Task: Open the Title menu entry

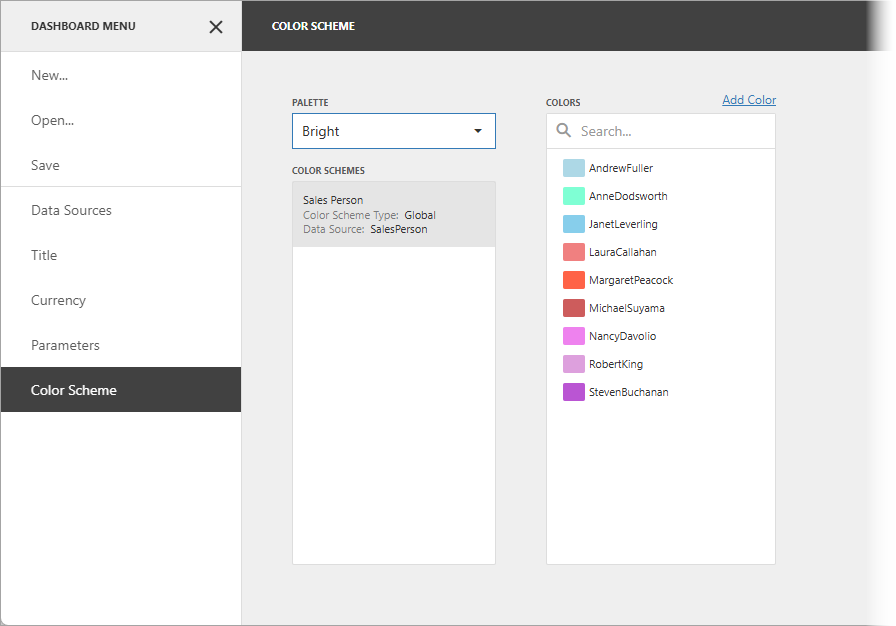Action: click(x=121, y=255)
